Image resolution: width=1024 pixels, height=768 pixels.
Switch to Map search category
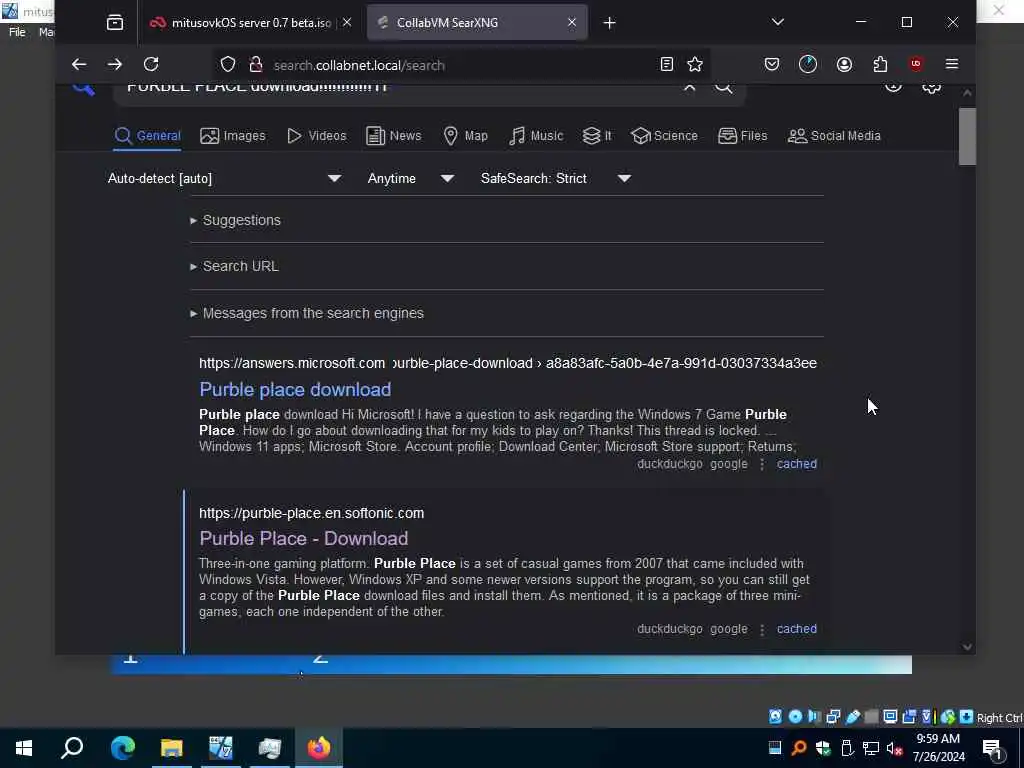(466, 136)
